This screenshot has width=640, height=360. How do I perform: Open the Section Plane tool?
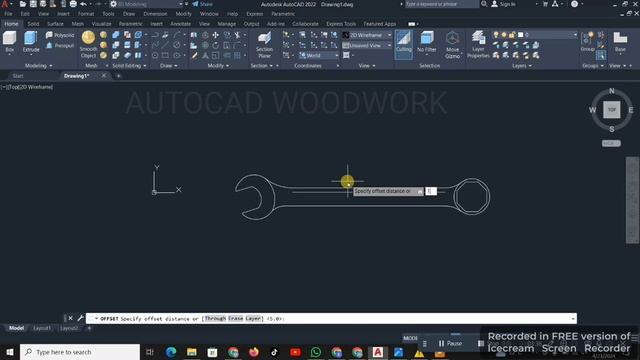[264, 44]
